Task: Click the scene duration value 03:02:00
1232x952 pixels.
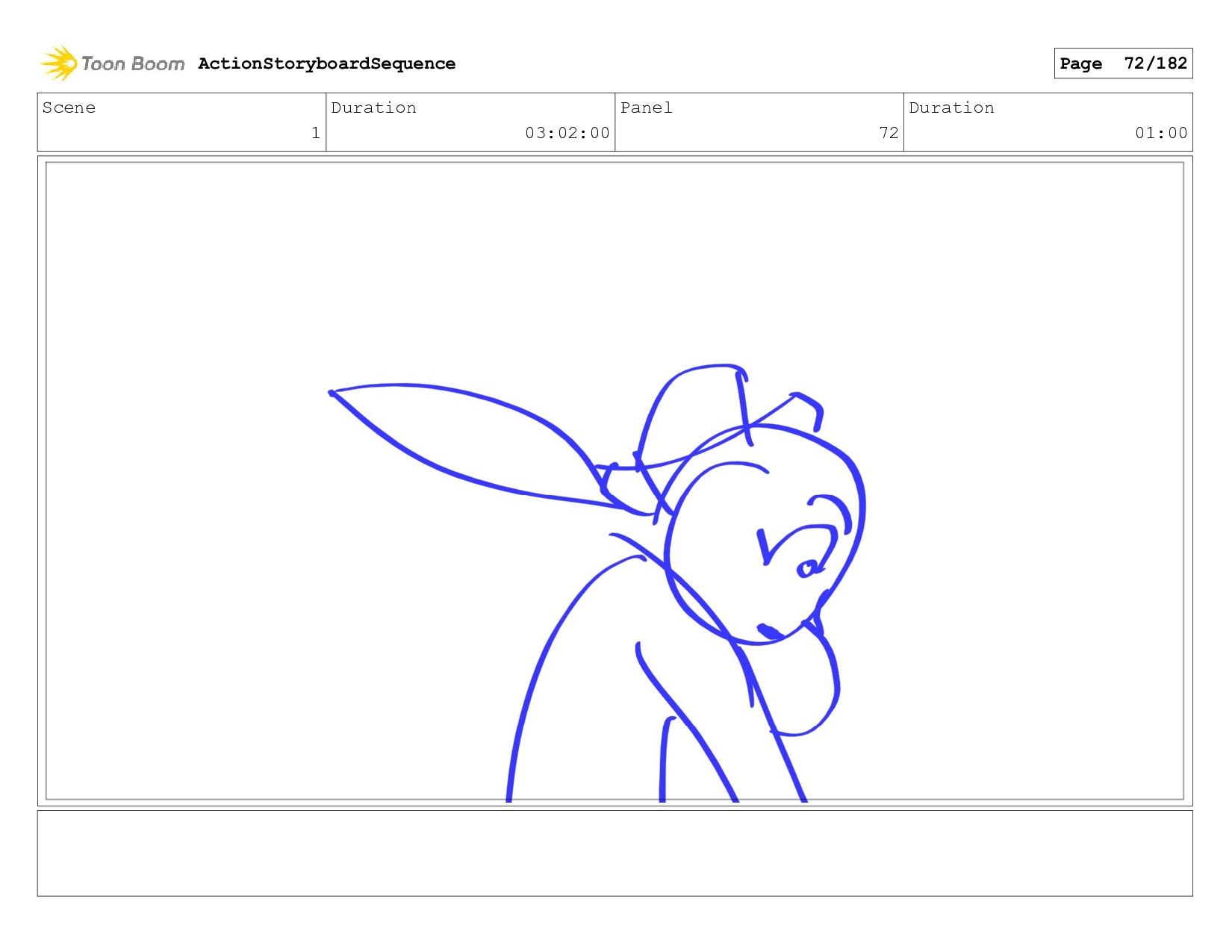Action: coord(567,133)
